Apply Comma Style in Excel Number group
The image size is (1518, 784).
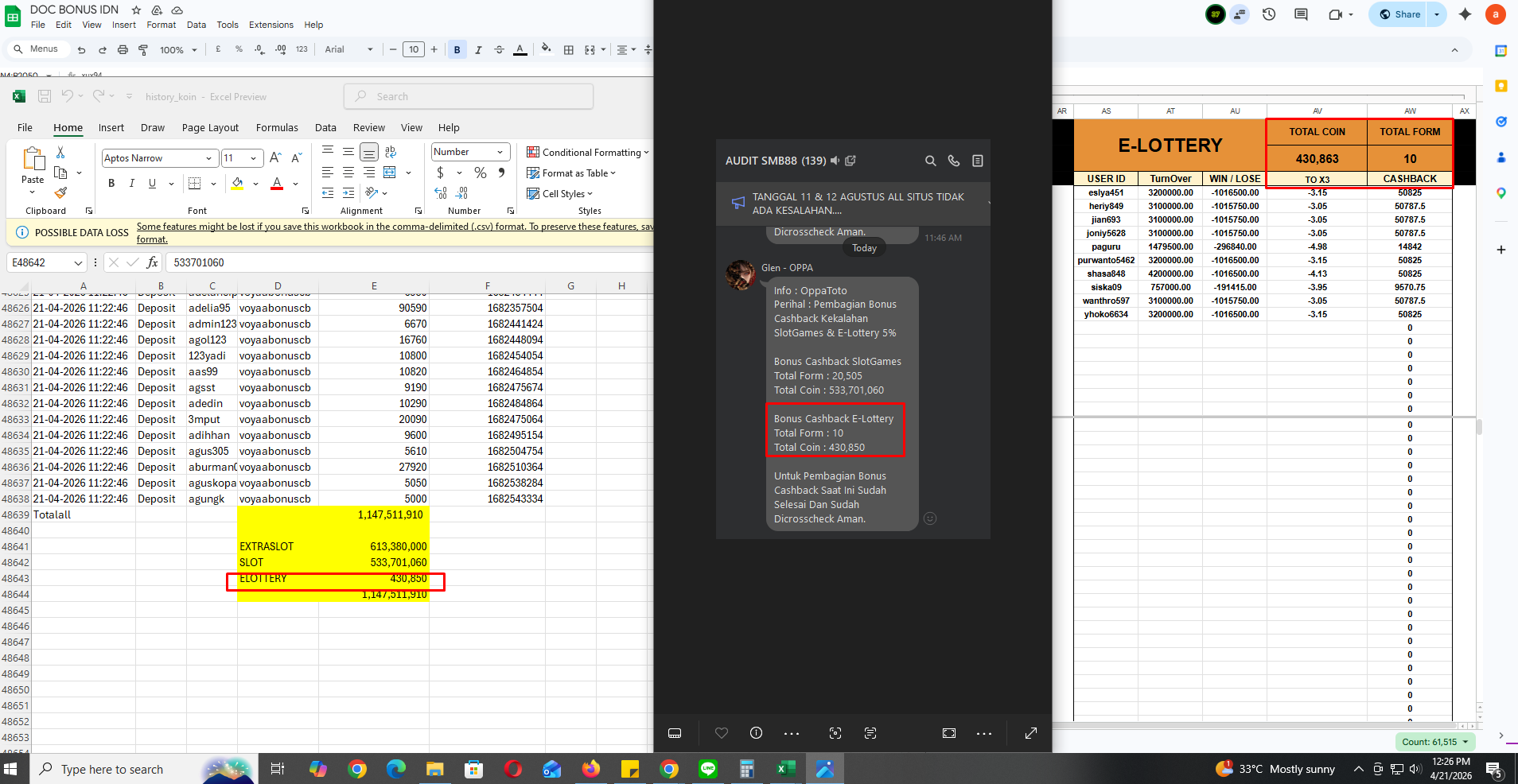coord(501,173)
